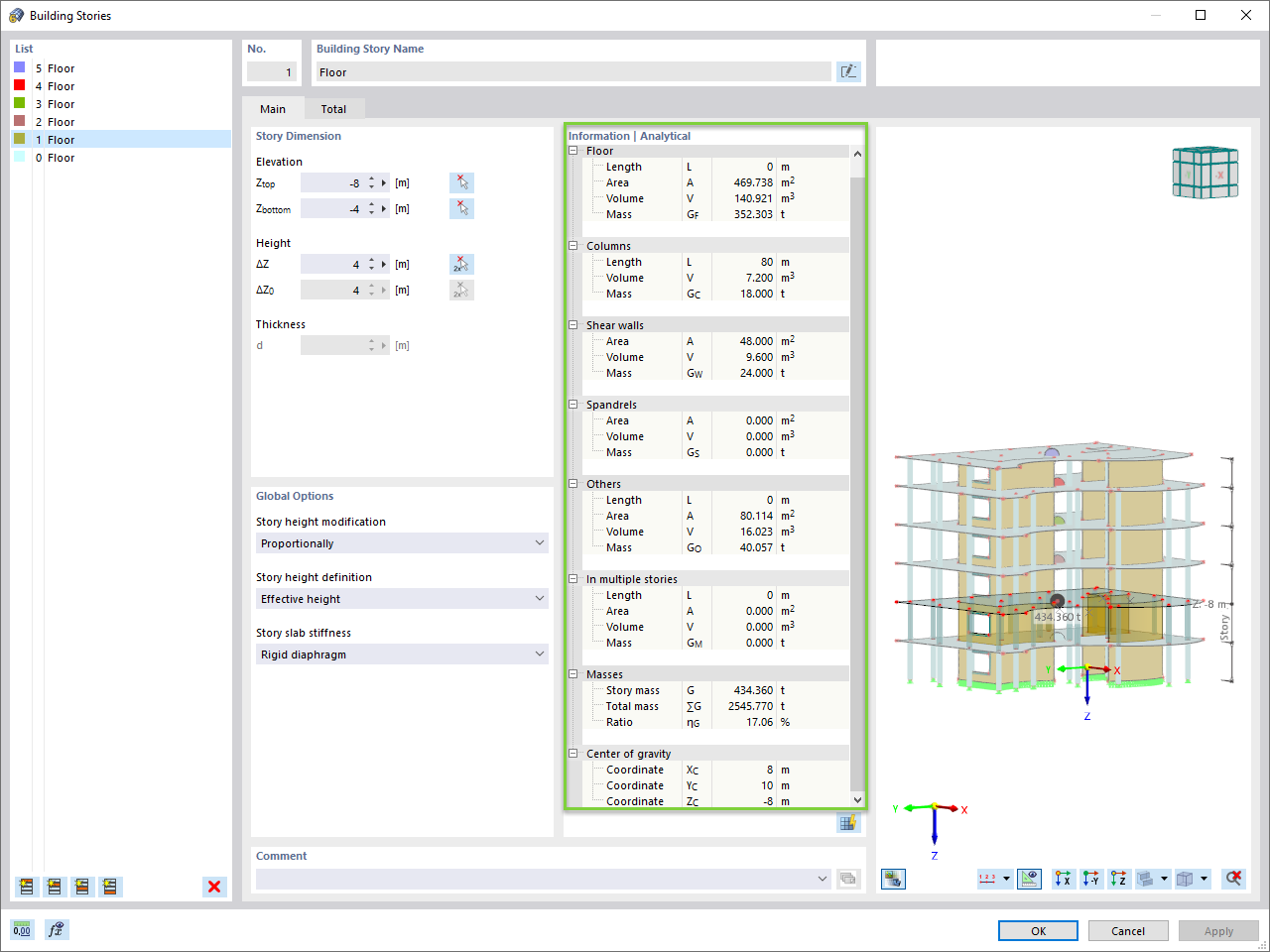Switch to the Total tab

pyautogui.click(x=333, y=108)
